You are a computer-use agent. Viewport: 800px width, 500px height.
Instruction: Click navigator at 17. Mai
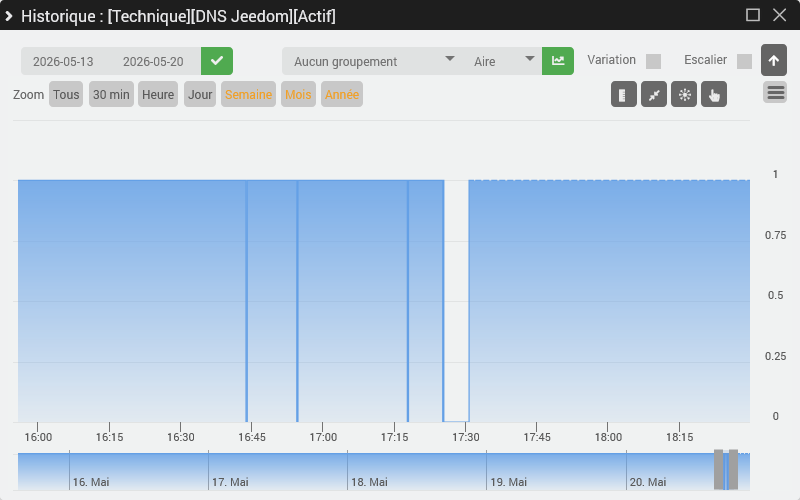[230, 482]
